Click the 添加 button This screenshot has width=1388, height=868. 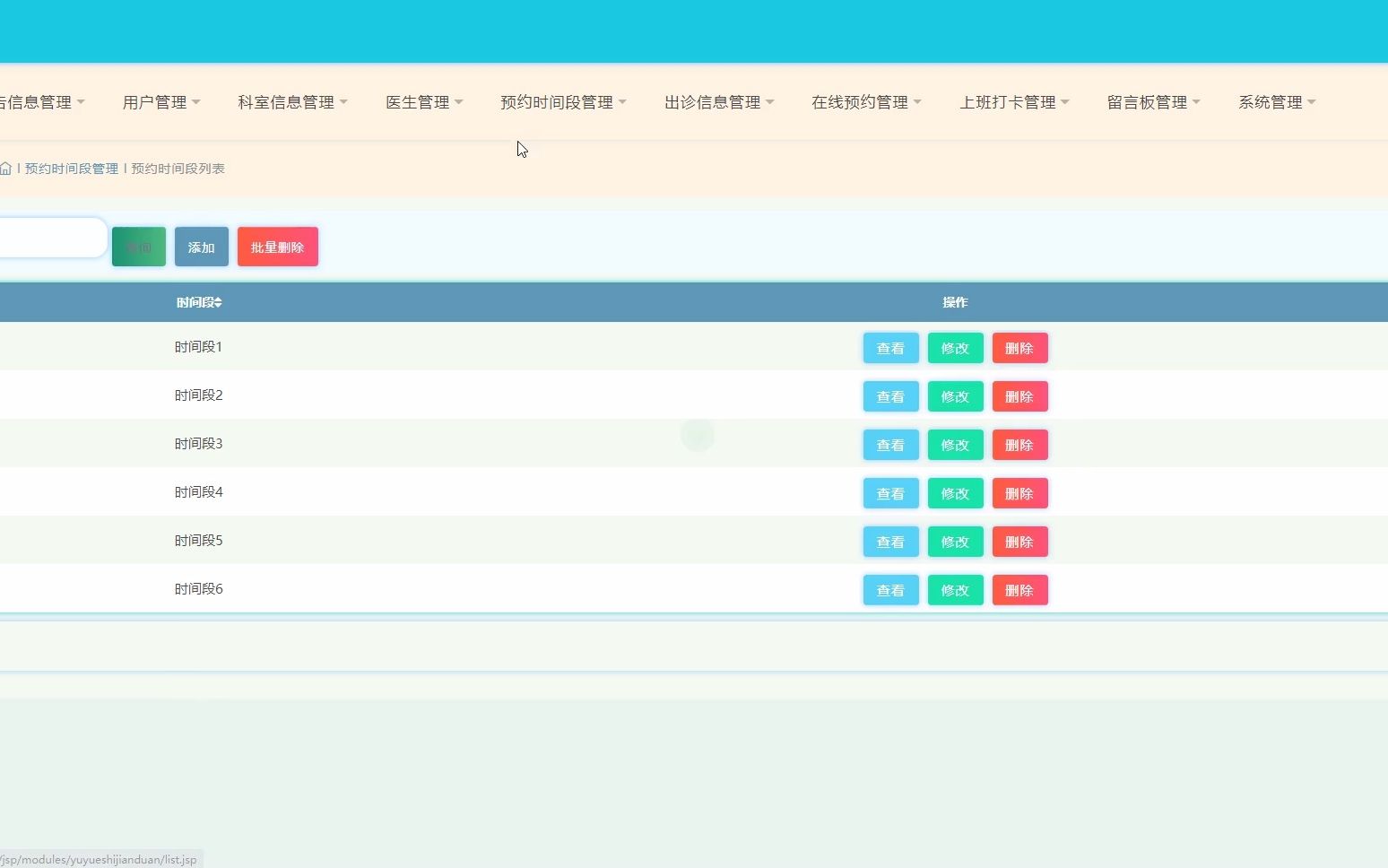point(202,247)
